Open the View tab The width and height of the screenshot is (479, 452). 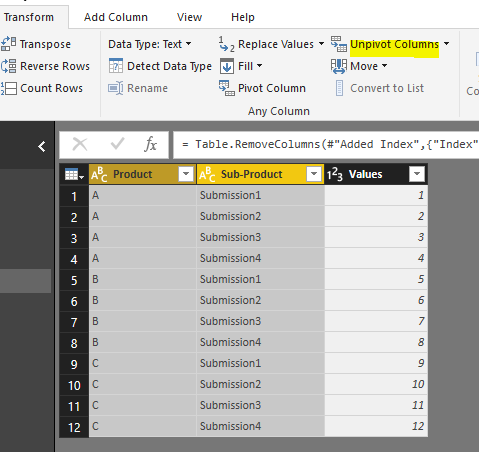(x=189, y=17)
